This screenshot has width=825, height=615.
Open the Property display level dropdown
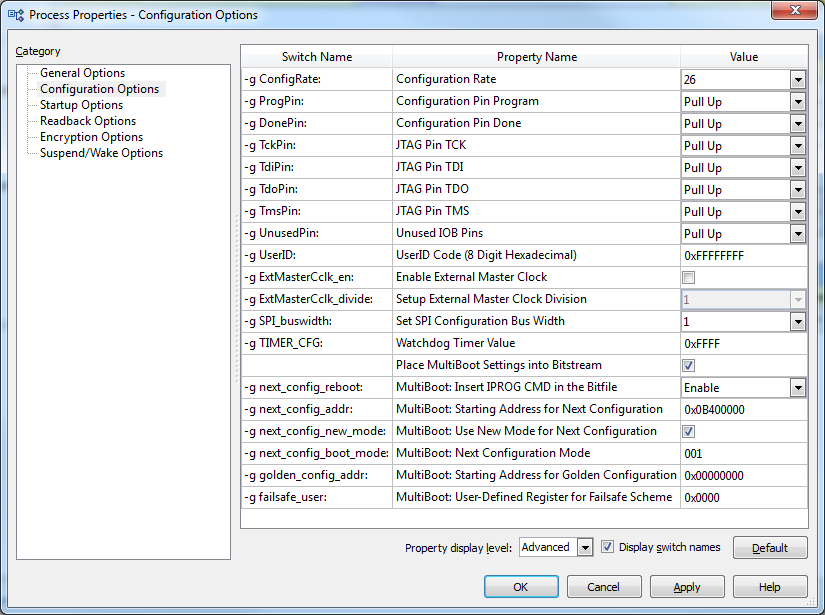[585, 548]
